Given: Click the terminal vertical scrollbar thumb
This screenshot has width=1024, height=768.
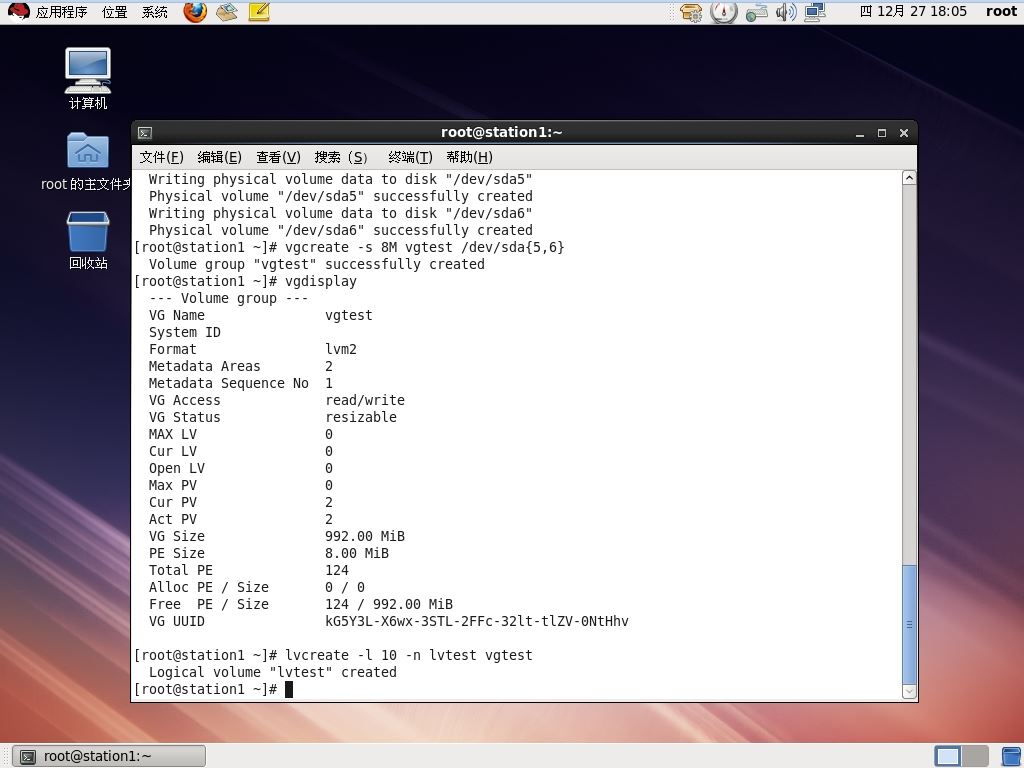Looking at the screenshot, I should coord(909,624).
